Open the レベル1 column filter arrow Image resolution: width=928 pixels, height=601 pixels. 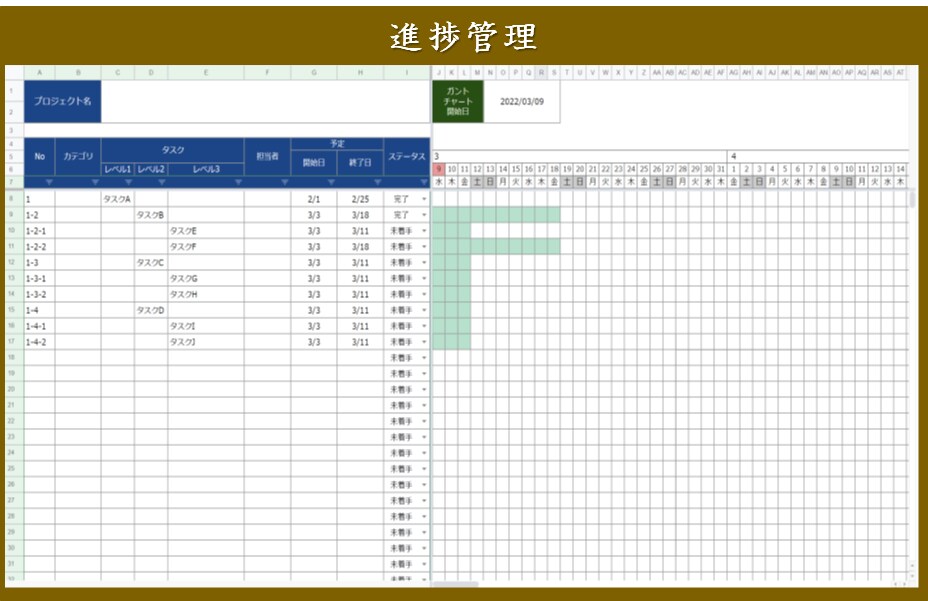pyautogui.click(x=128, y=182)
